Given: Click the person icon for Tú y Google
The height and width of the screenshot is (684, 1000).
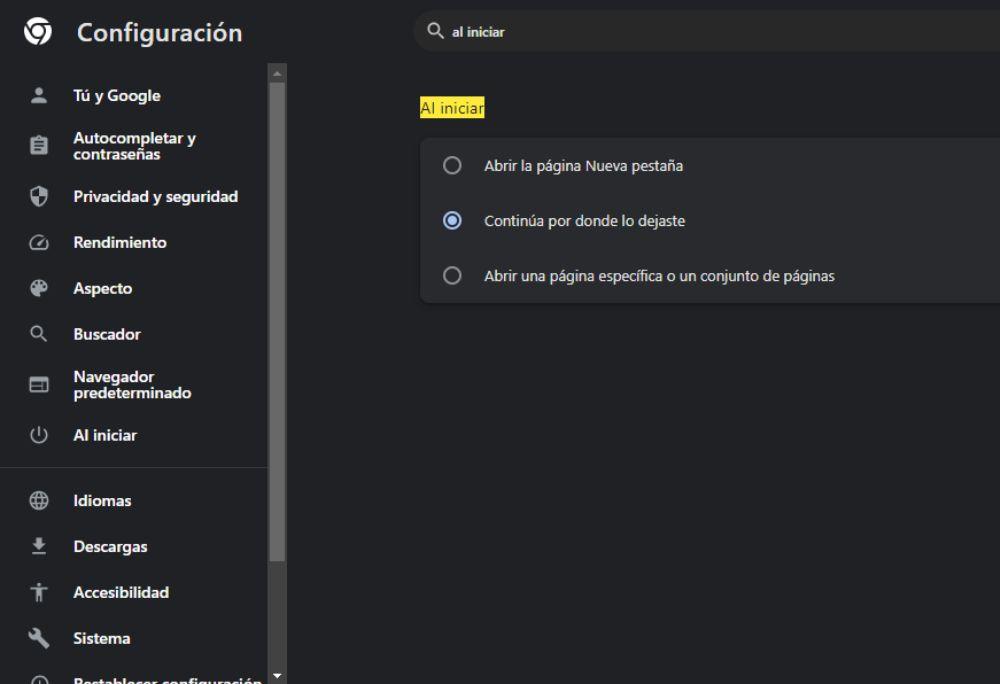Looking at the screenshot, I should click(x=39, y=96).
